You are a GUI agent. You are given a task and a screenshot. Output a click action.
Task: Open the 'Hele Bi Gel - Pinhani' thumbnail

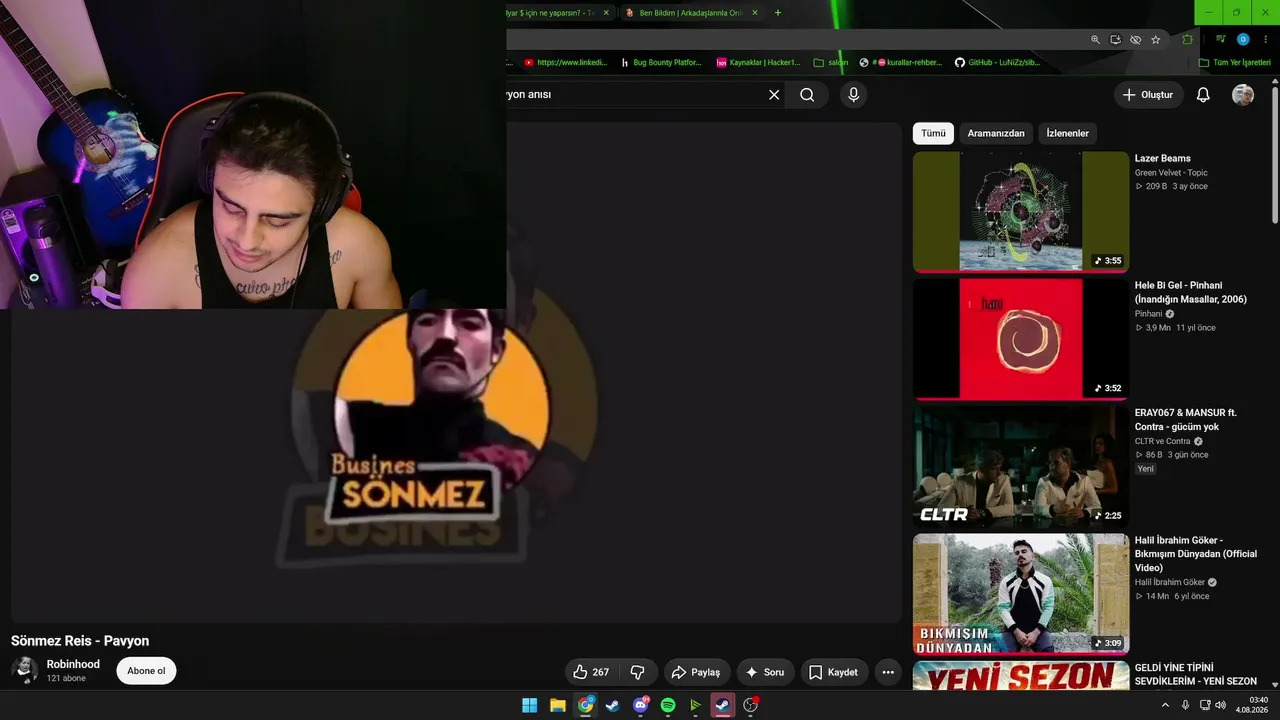tap(1021, 339)
